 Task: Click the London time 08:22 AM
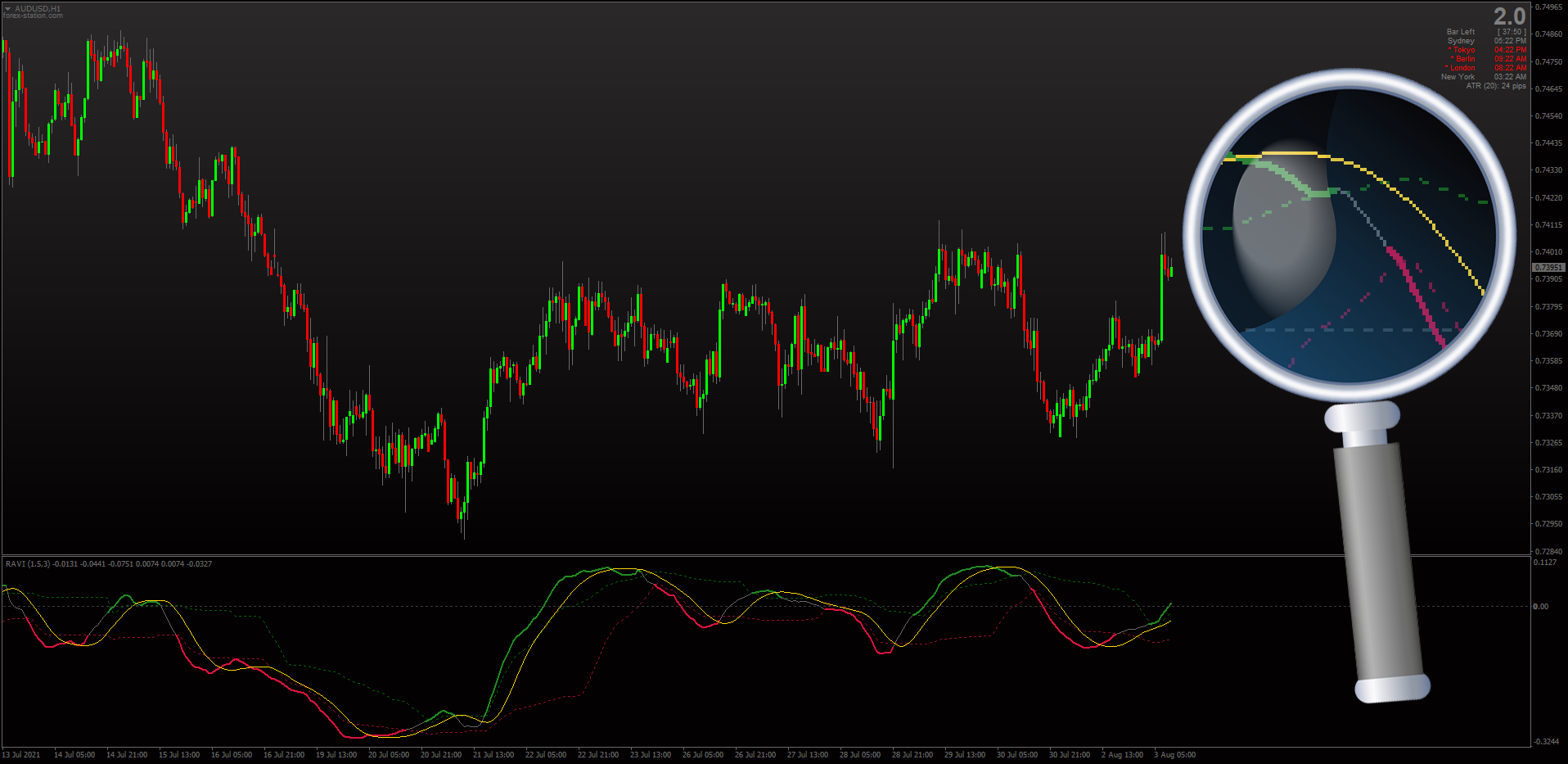(x=1510, y=68)
